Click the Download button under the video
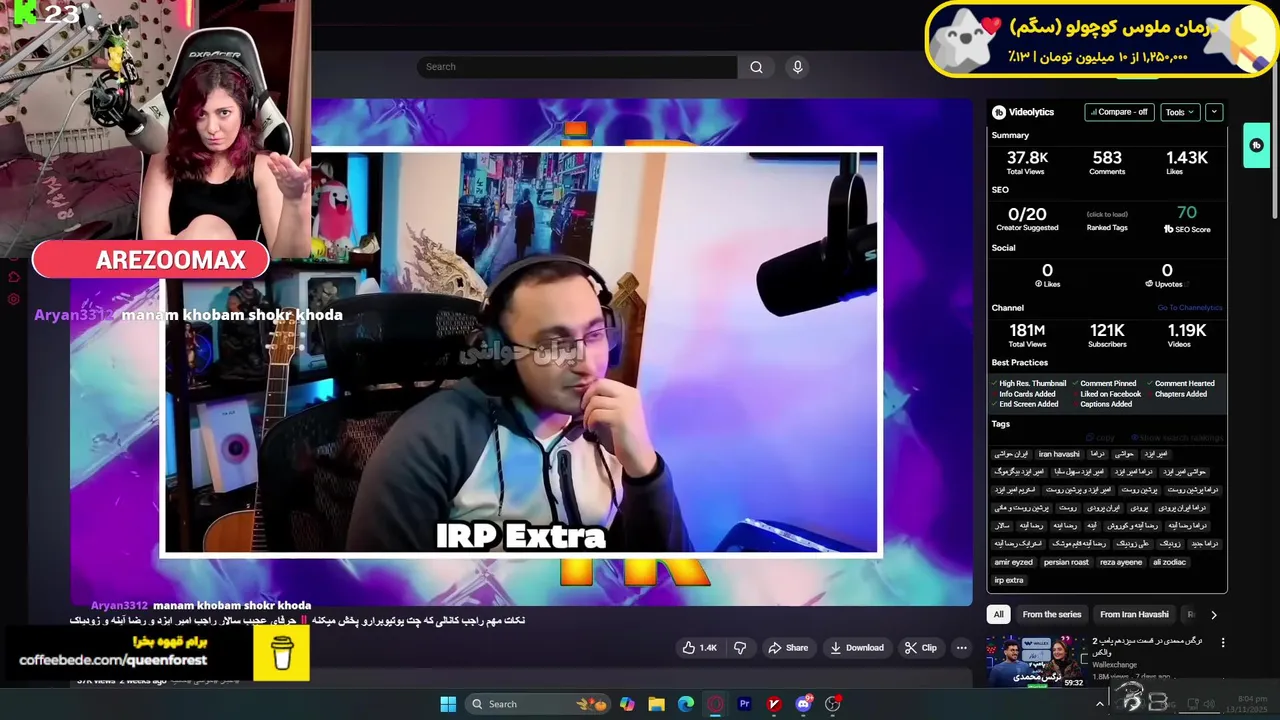1280x720 pixels. pyautogui.click(x=857, y=648)
